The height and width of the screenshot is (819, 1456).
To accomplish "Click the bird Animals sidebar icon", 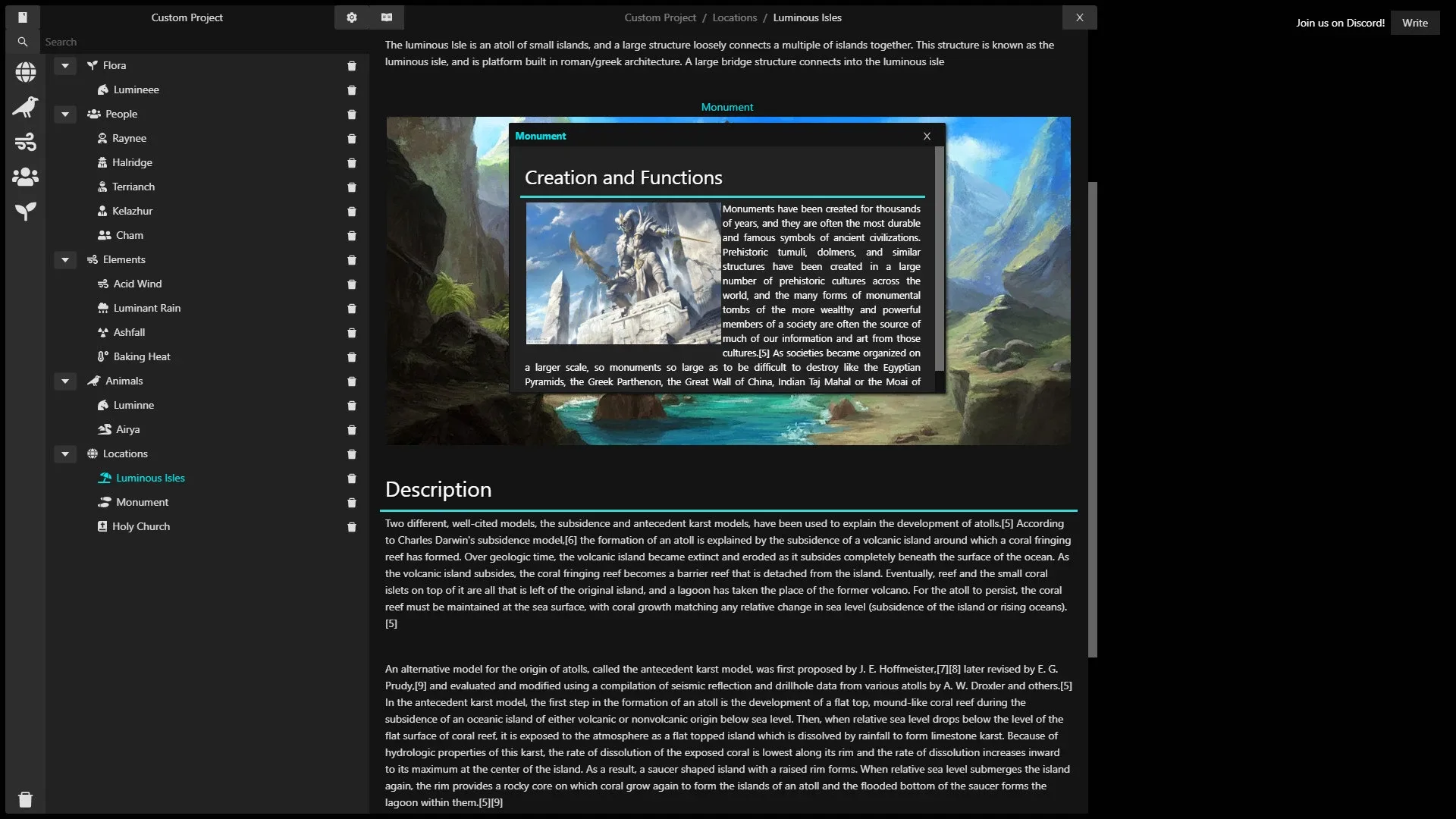I will (x=26, y=107).
